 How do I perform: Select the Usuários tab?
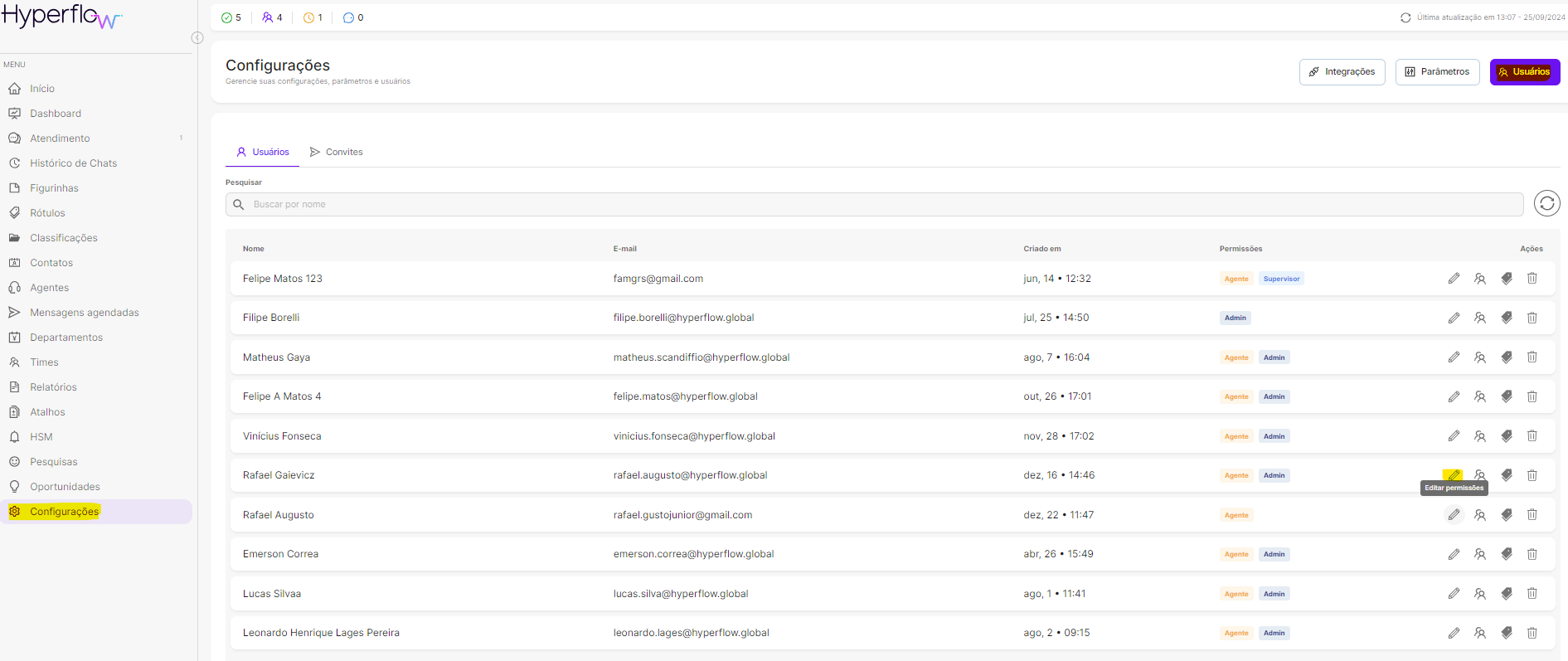tap(263, 152)
